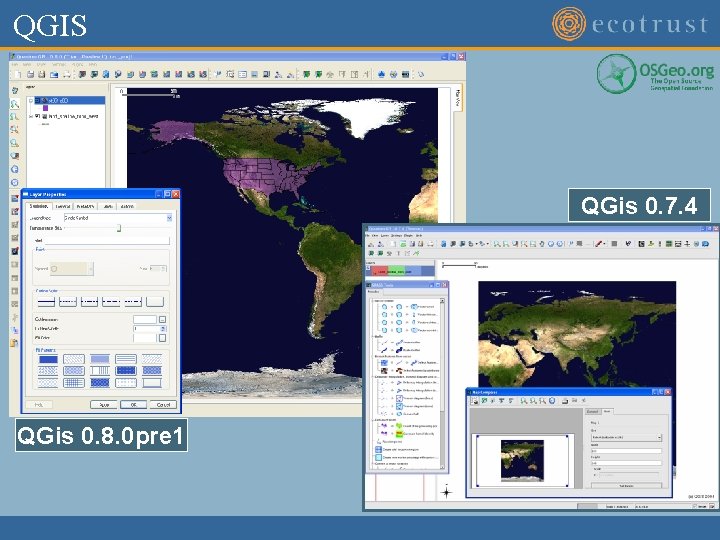The image size is (720, 540).
Task: Click the Print icon in Map Composer toolbar
Action: [x=565, y=401]
